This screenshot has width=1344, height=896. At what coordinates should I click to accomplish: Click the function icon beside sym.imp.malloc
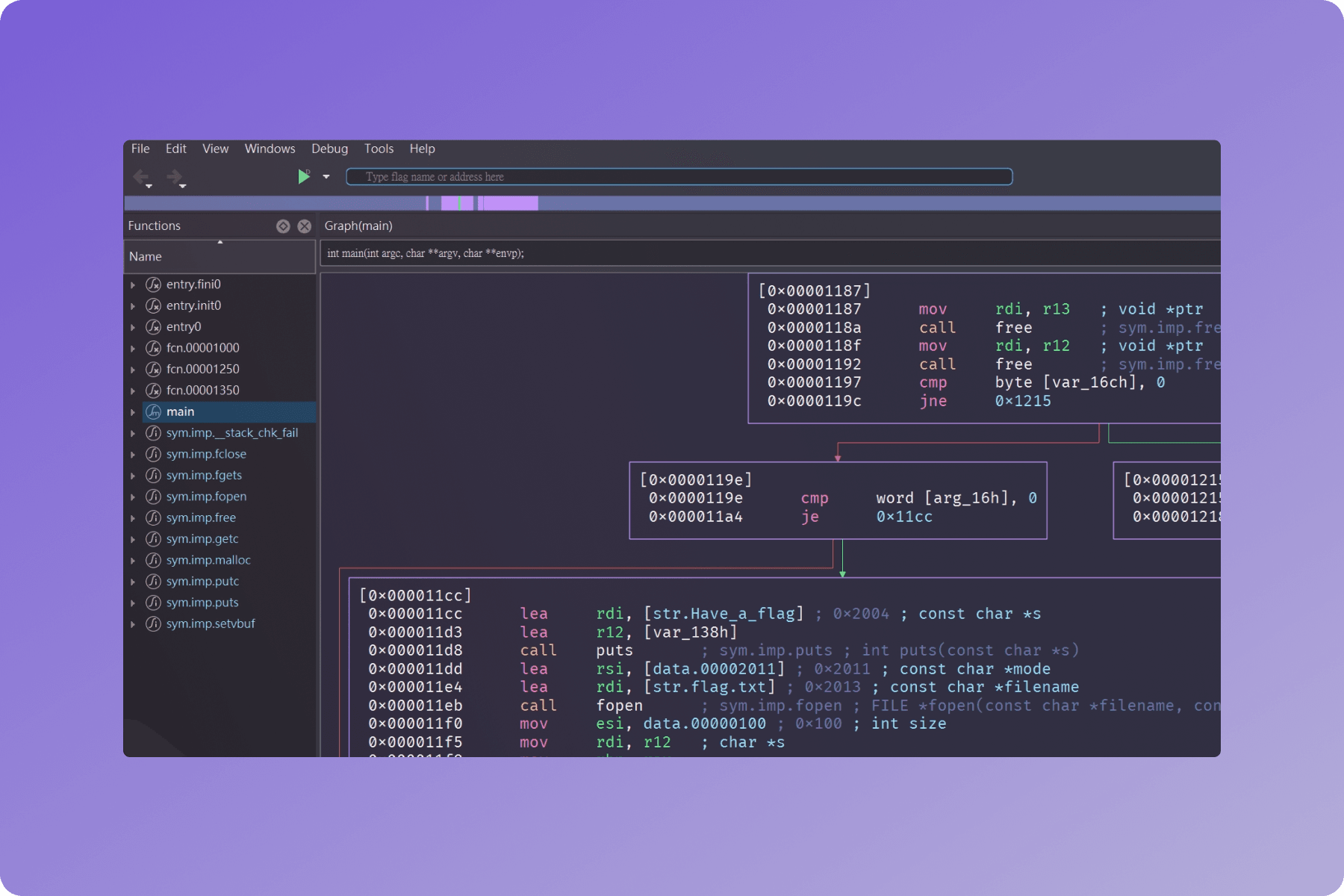coord(153,560)
